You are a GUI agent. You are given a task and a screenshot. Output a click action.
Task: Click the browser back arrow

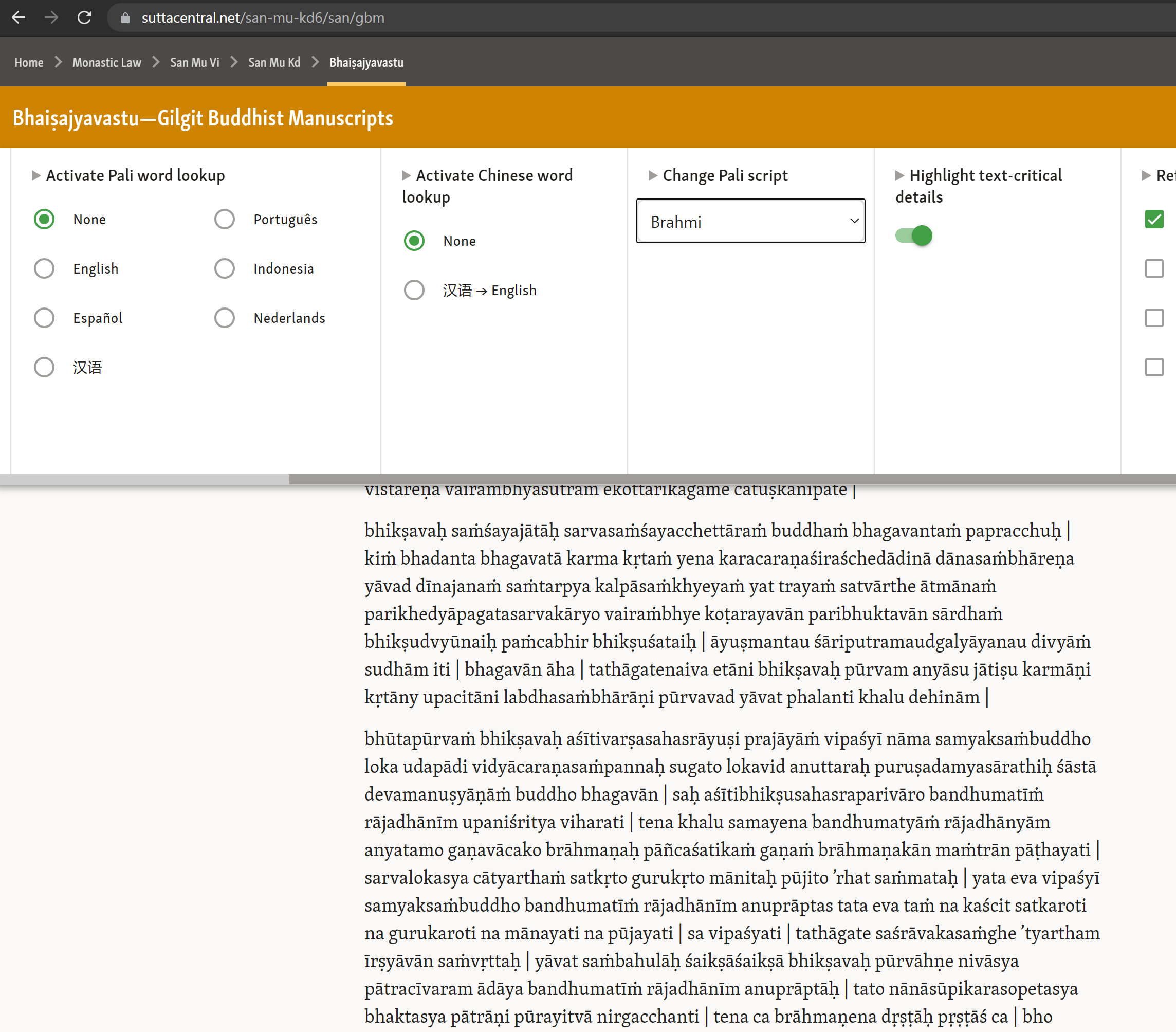(x=19, y=17)
